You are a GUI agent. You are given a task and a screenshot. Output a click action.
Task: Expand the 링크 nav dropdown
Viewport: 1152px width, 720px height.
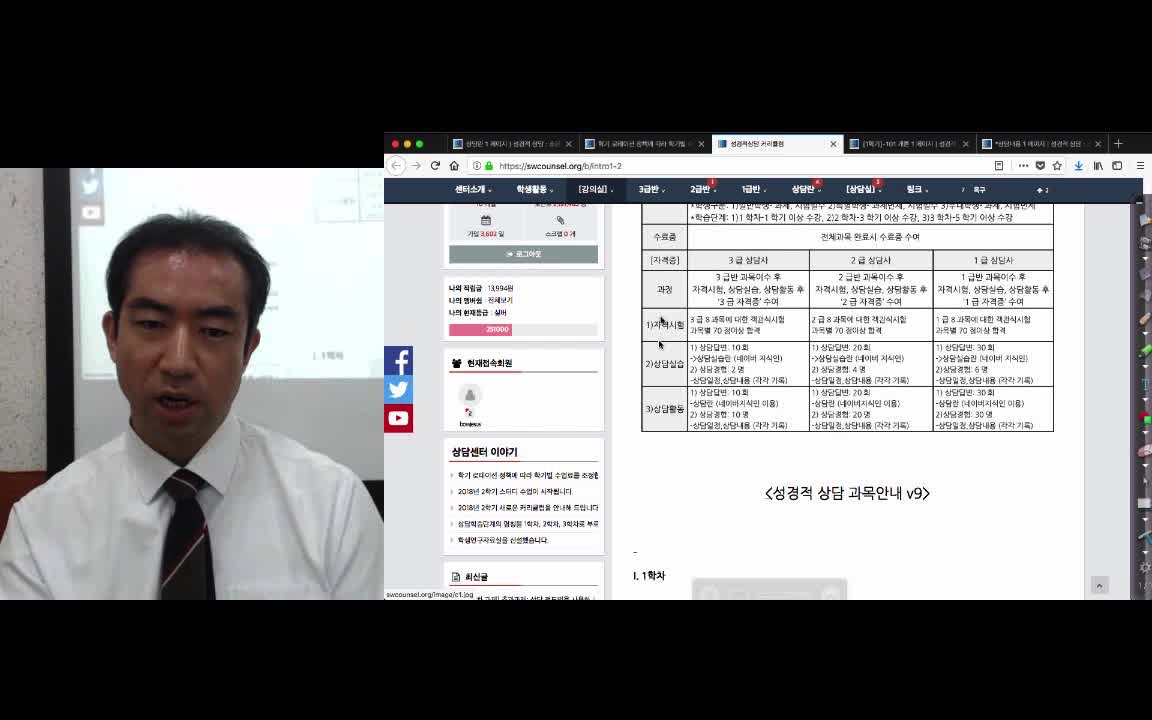pos(917,190)
